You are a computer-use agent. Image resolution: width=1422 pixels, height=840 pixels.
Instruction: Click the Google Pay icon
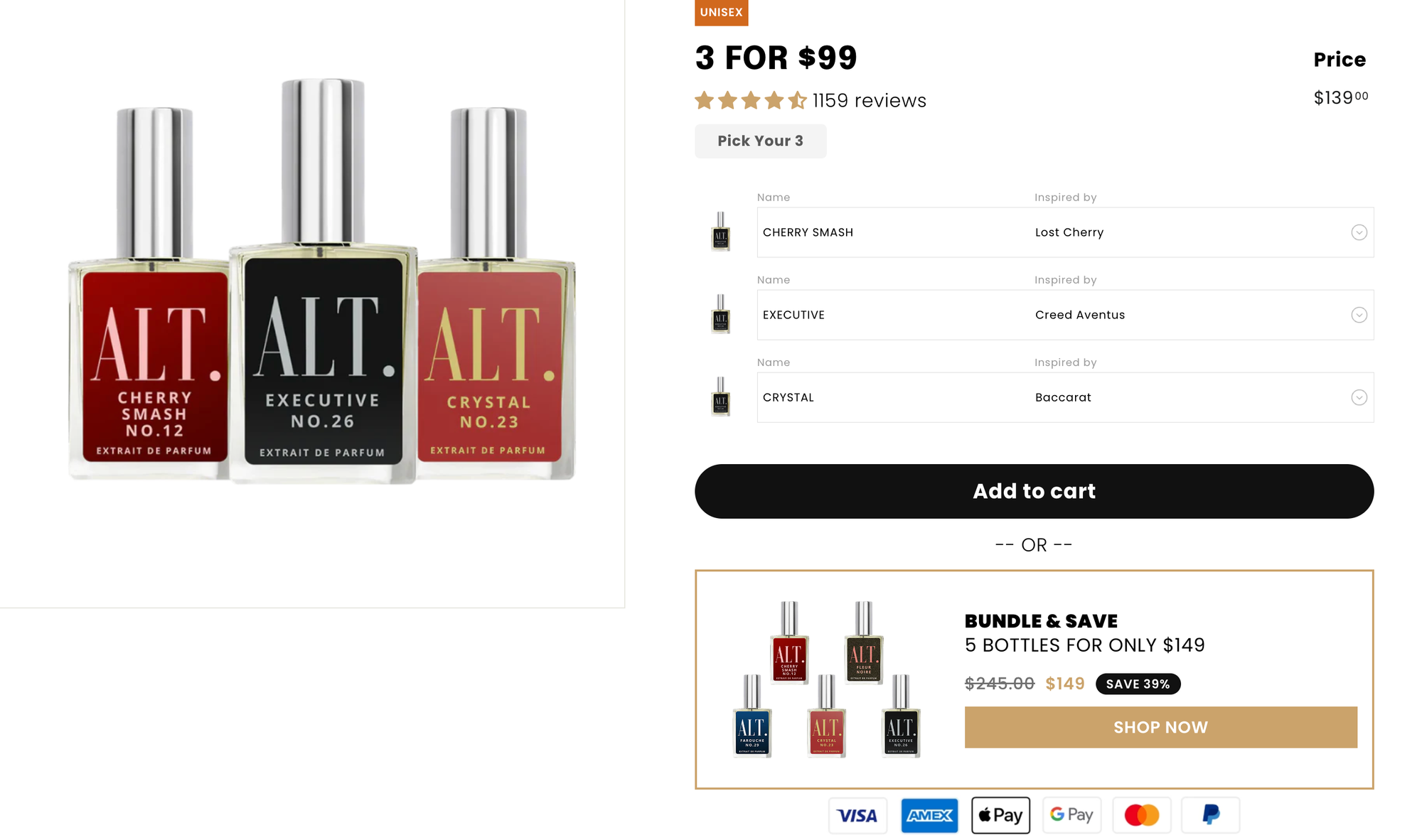point(1071,815)
